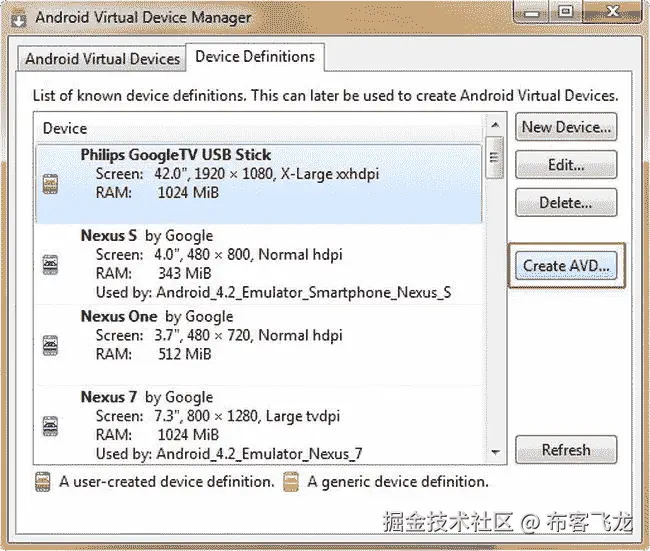Click the Device column header
This screenshot has width=650, height=551.
(x=259, y=129)
